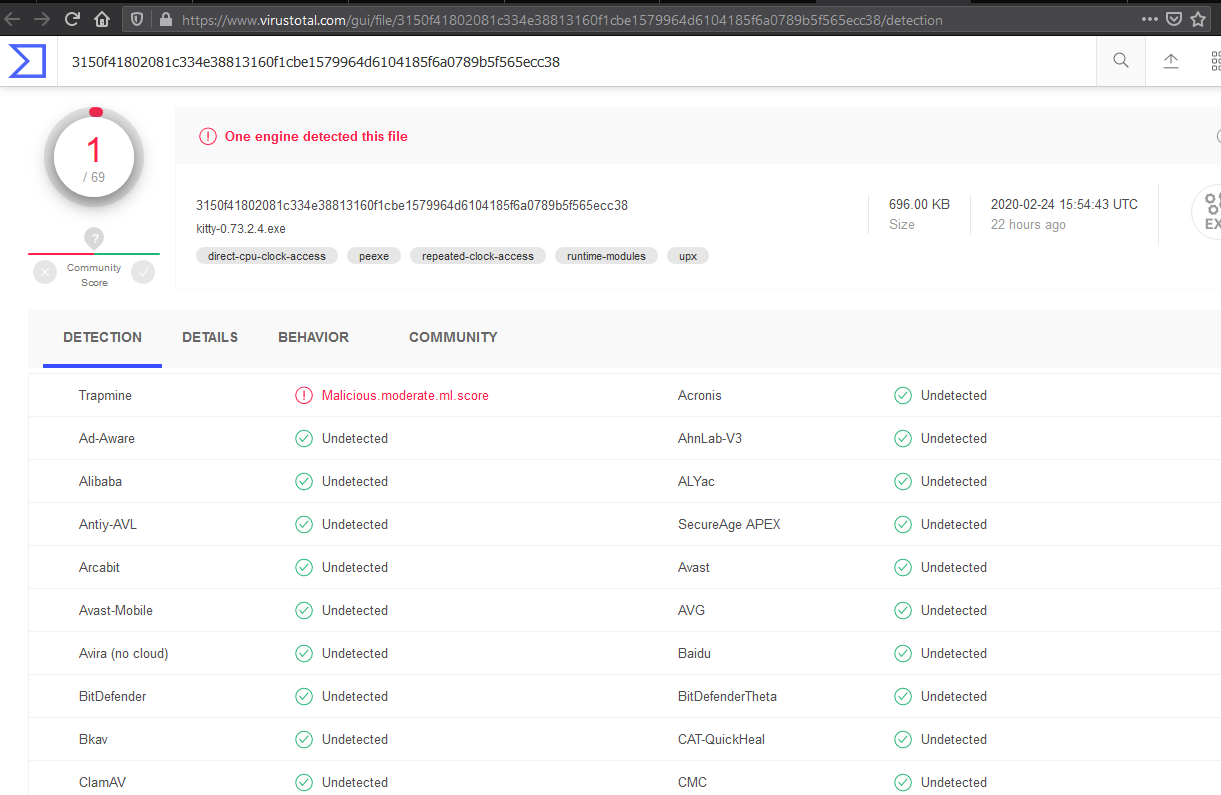Click the green checkmark beside ClamAV
Screen dimensions: 1221x795
(x=304, y=782)
